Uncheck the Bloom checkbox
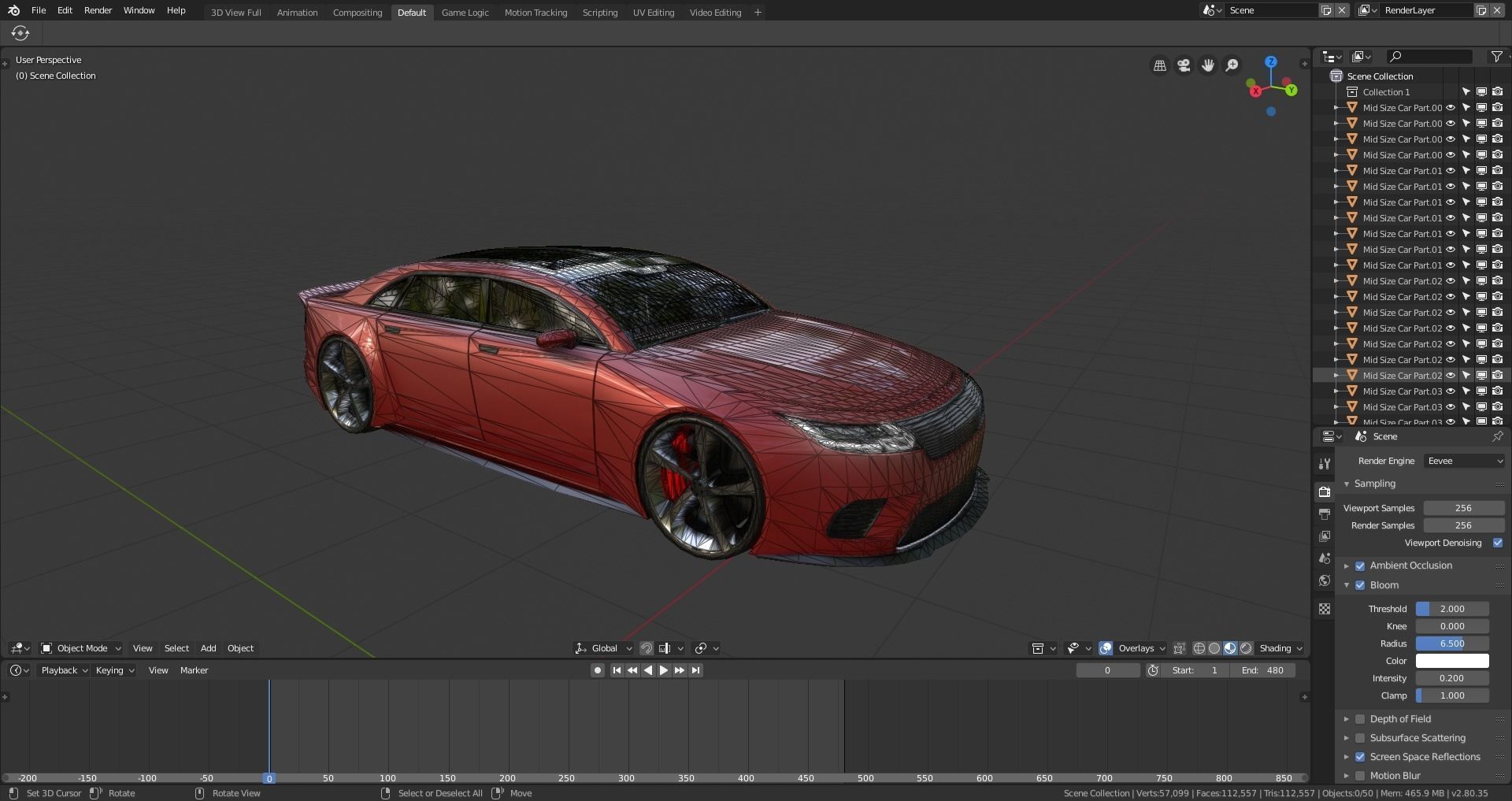 (1360, 585)
